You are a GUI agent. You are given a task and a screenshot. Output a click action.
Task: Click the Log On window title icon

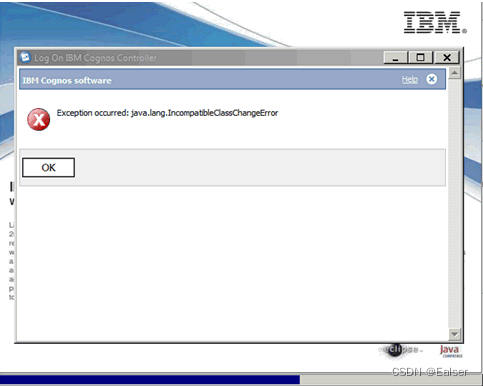[25, 58]
